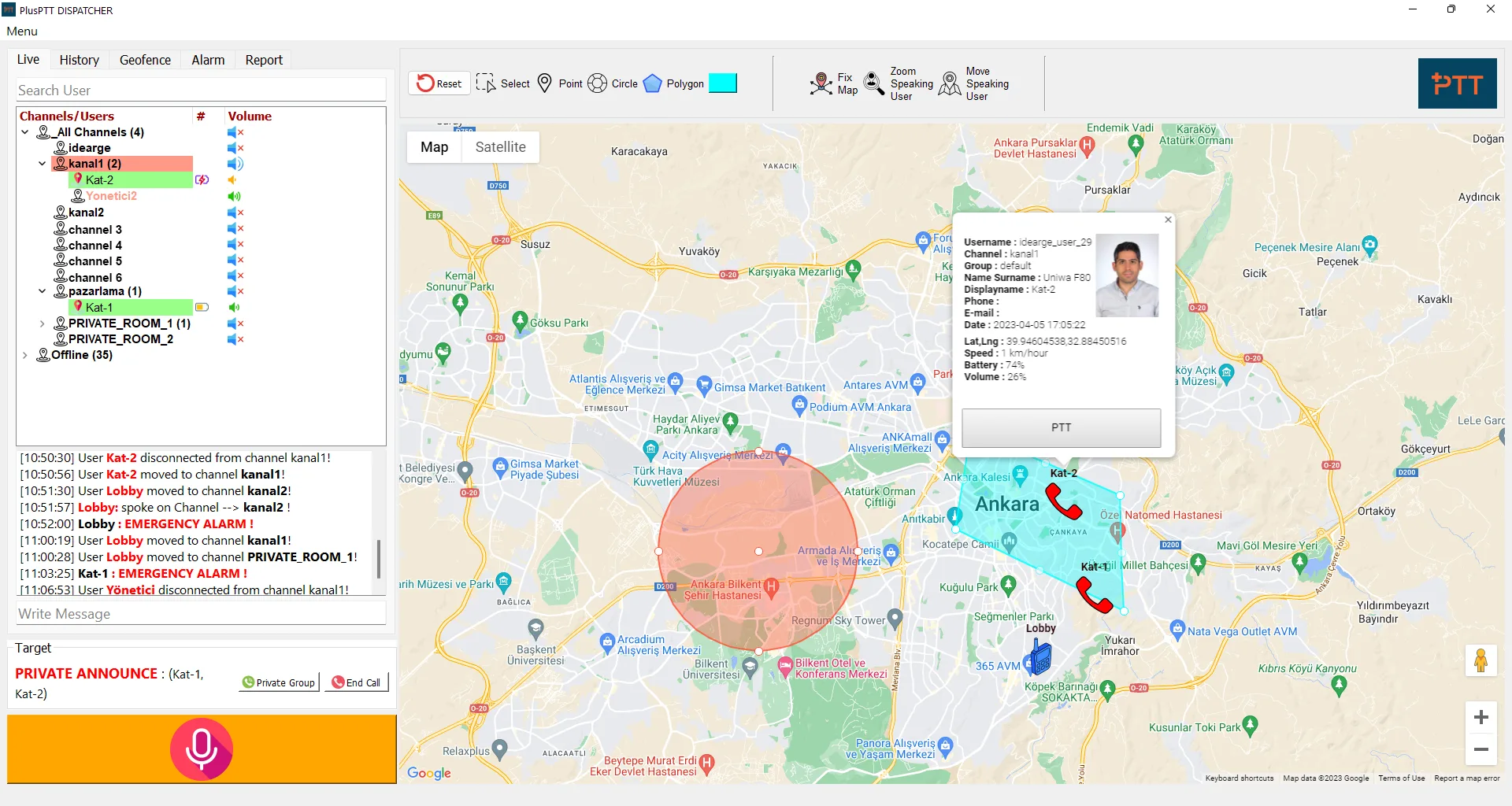The width and height of the screenshot is (1512, 806).
Task: Open Terms of Use link
Action: click(x=1401, y=778)
